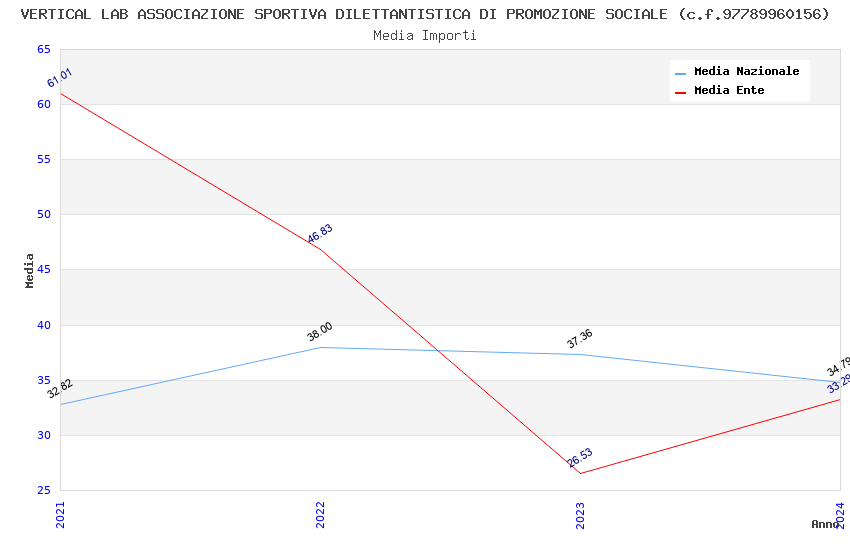The height and width of the screenshot is (550, 850).
Task: Pick the 26.53 data point label
Action: (580, 458)
